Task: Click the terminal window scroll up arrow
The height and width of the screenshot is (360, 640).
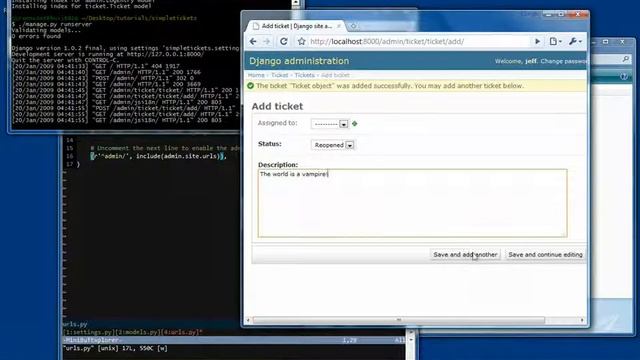Action: click(x=296, y=3)
